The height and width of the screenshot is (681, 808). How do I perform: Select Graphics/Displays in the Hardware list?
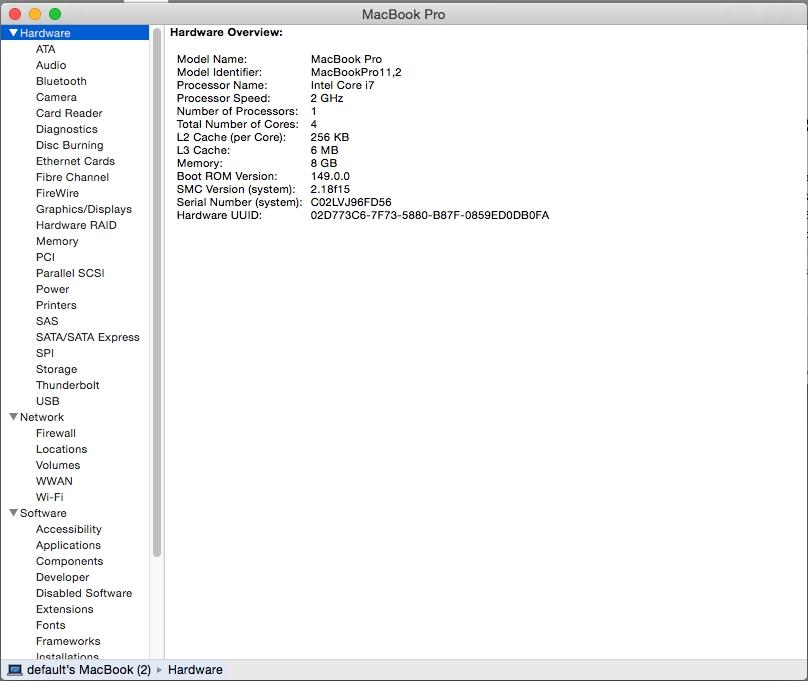84,209
